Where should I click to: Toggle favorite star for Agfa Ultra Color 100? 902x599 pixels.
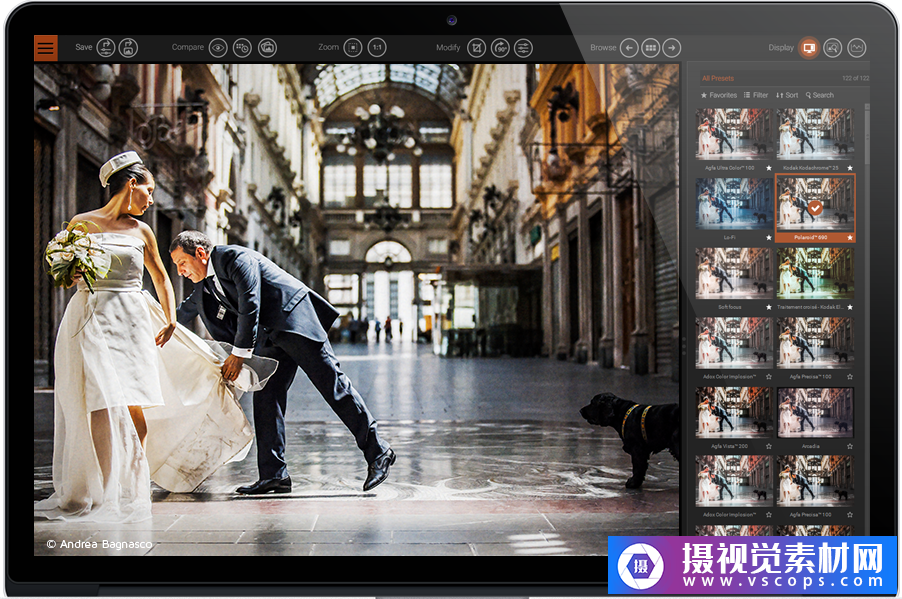pos(768,168)
